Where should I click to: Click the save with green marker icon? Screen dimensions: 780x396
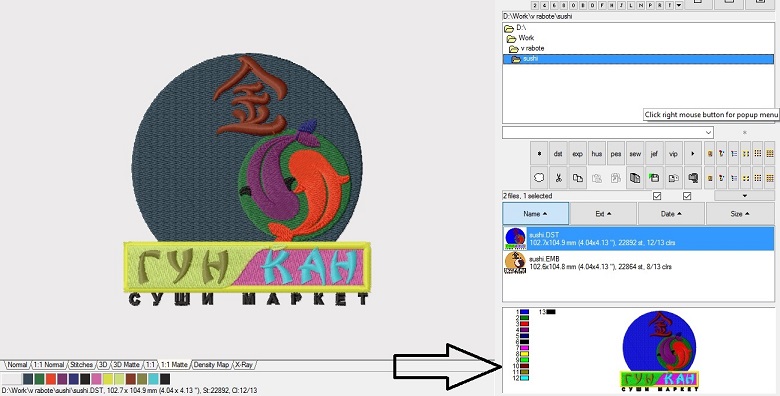pyautogui.click(x=654, y=178)
